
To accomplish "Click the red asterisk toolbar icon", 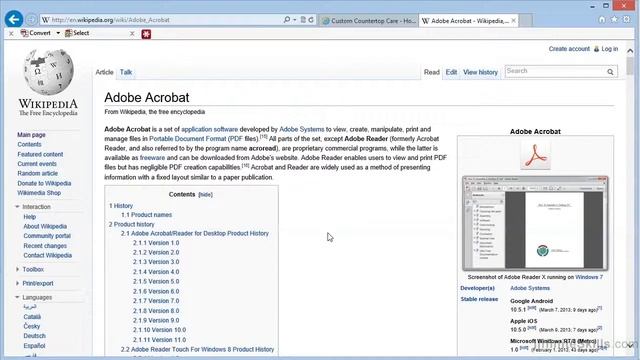I will (146, 34).
